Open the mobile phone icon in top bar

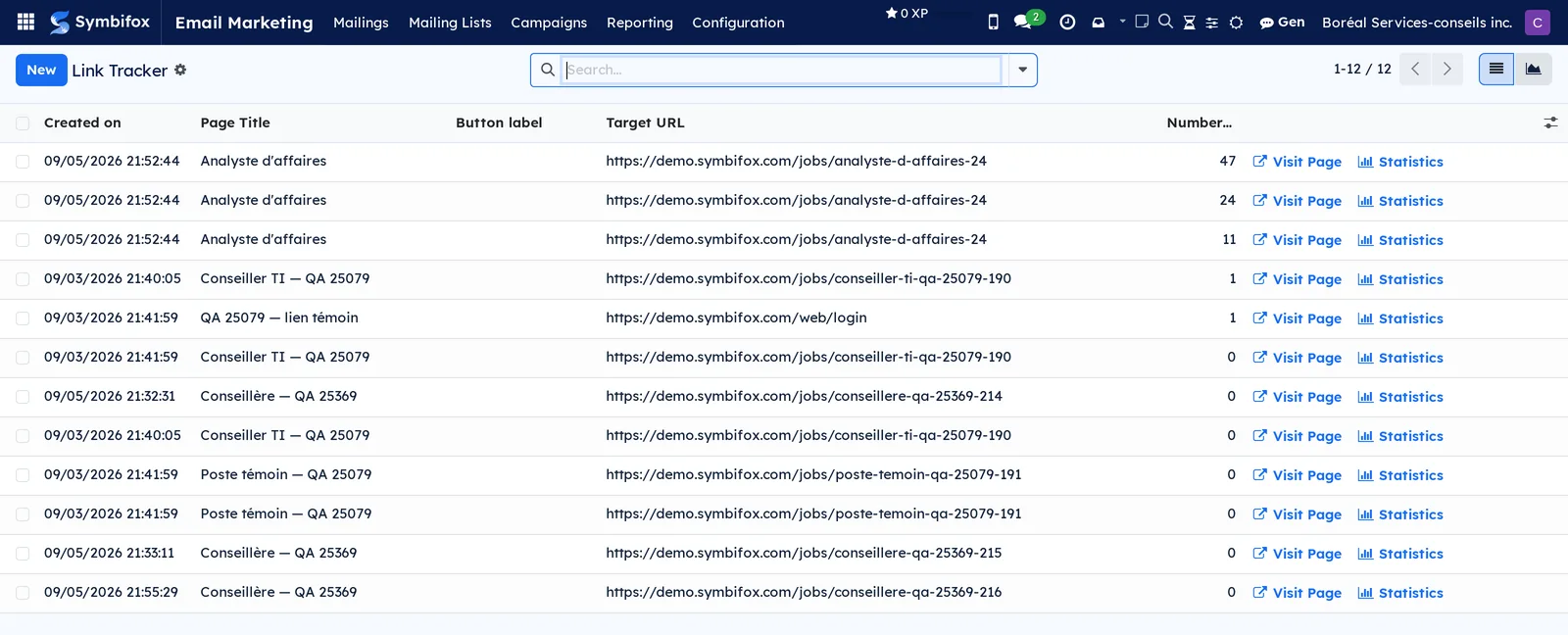click(993, 22)
